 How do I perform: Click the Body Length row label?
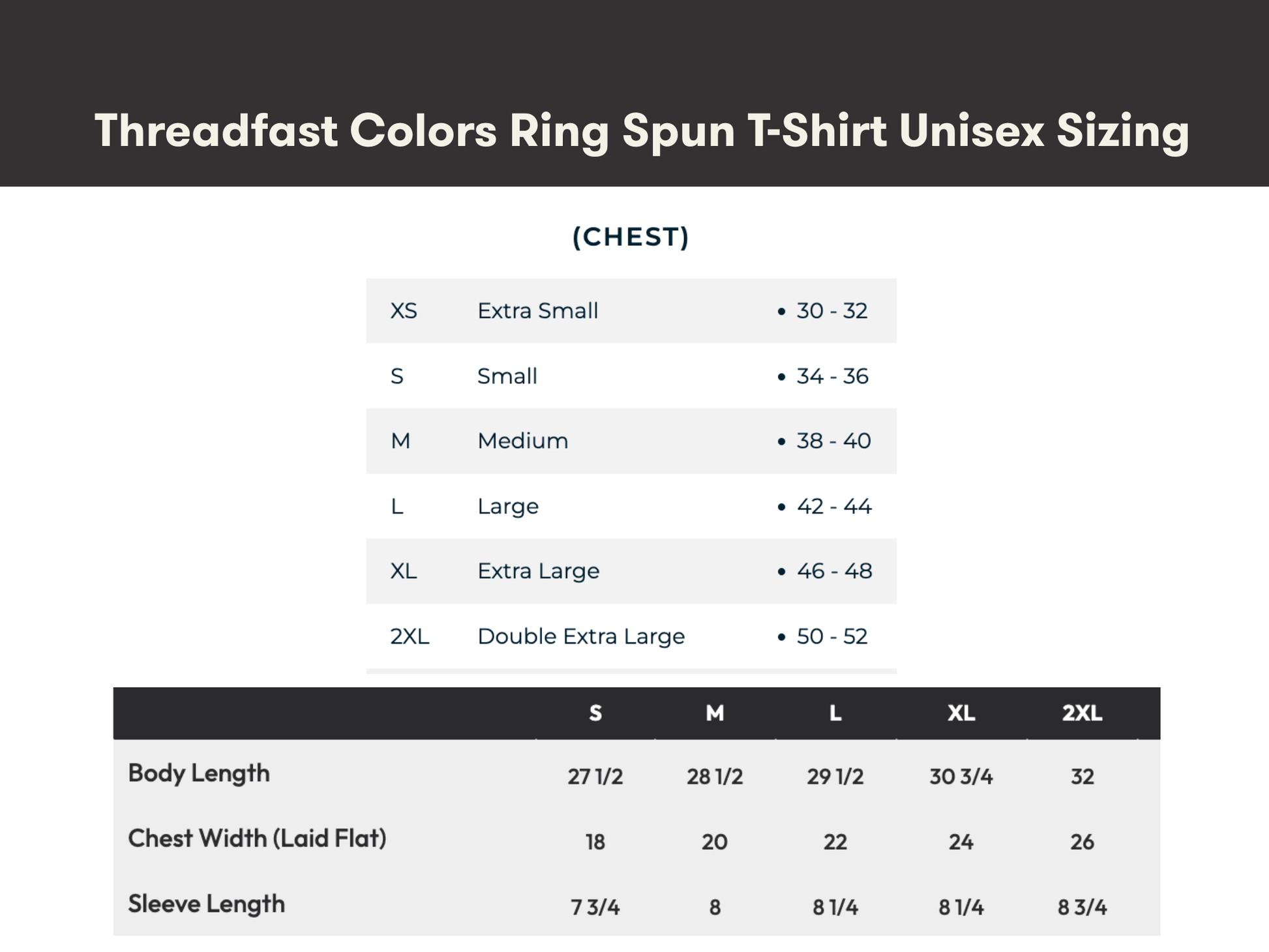coord(199,773)
